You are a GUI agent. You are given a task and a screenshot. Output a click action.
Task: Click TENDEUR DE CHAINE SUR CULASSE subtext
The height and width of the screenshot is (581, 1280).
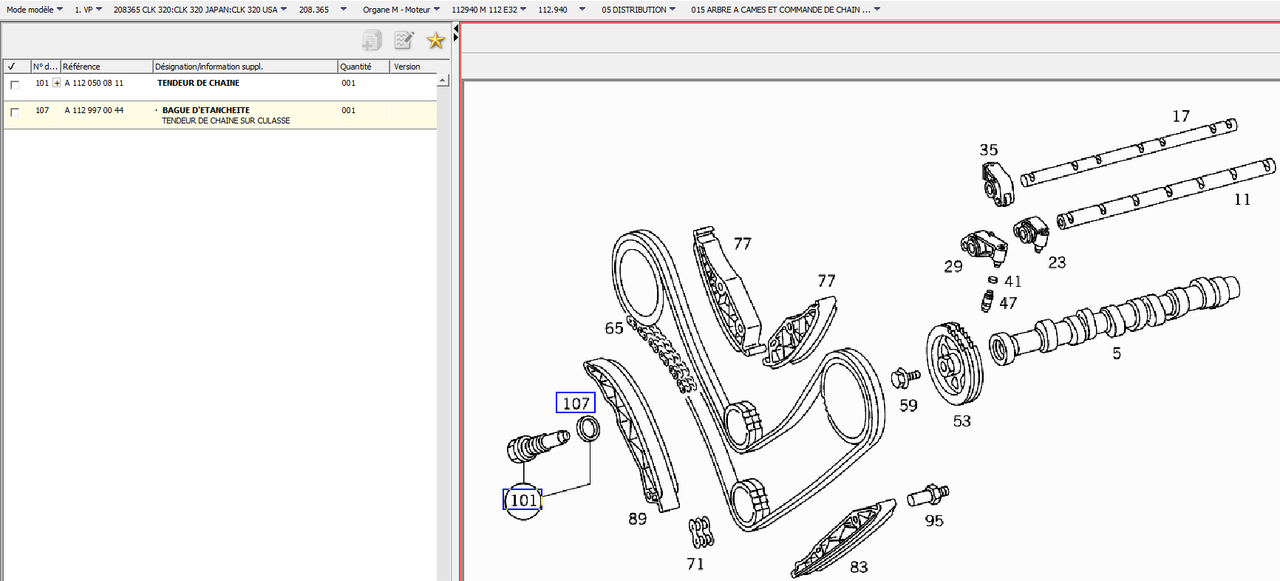coord(226,120)
